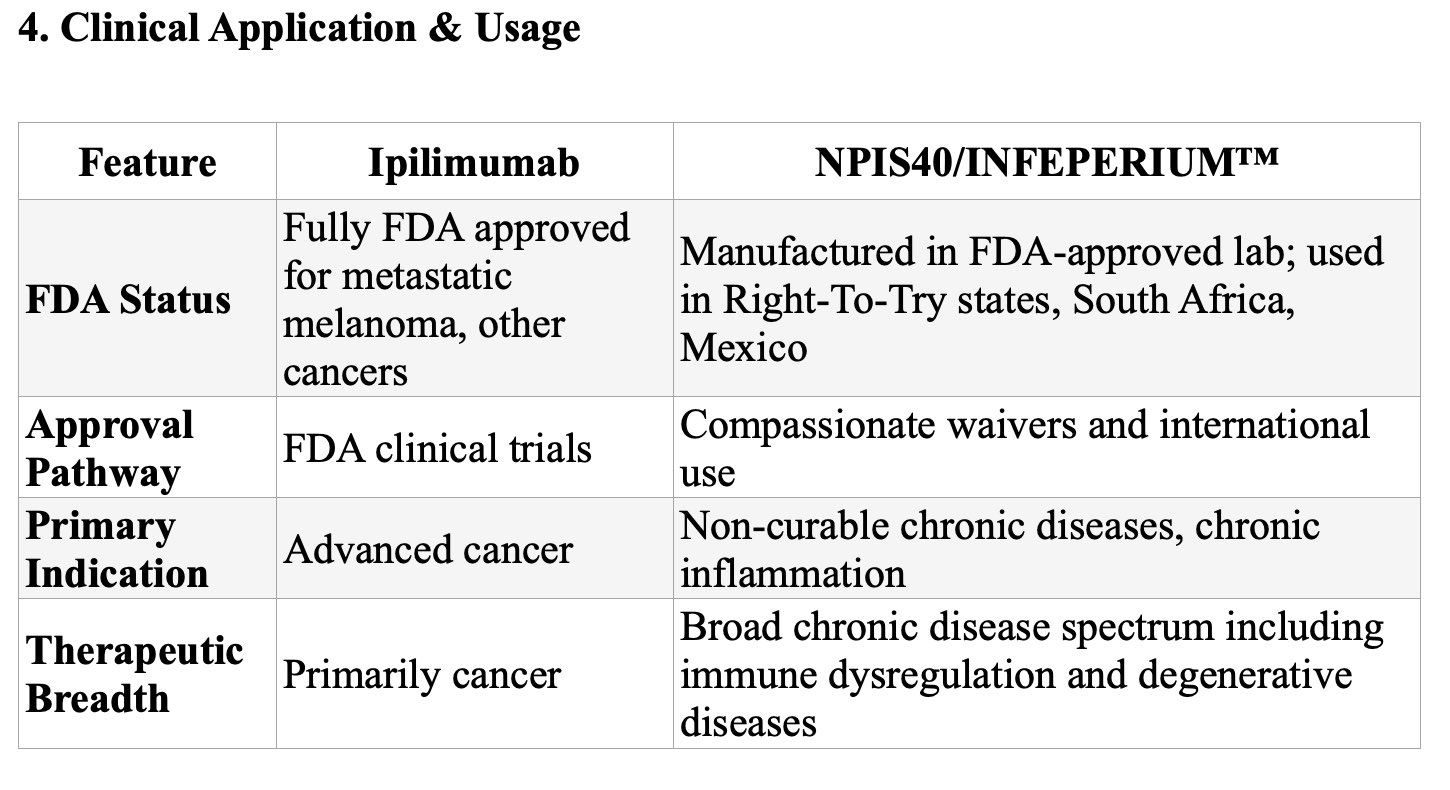Click the "Primary Indication" row label
Viewport: 1450px width, 790px height.
[x=117, y=549]
